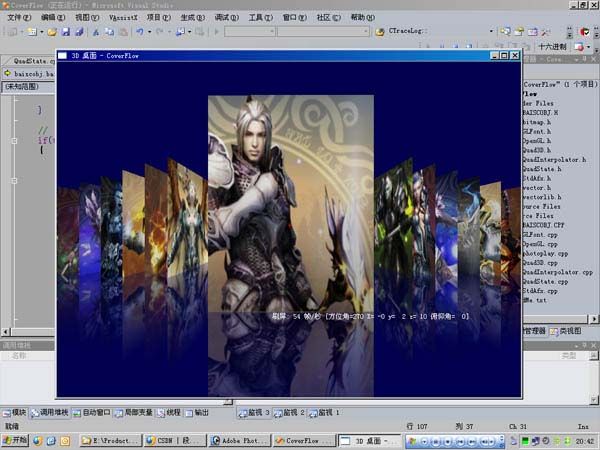Open the CoverFlow Visual Studio taskbar button
The height and width of the screenshot is (450, 600).
click(305, 441)
